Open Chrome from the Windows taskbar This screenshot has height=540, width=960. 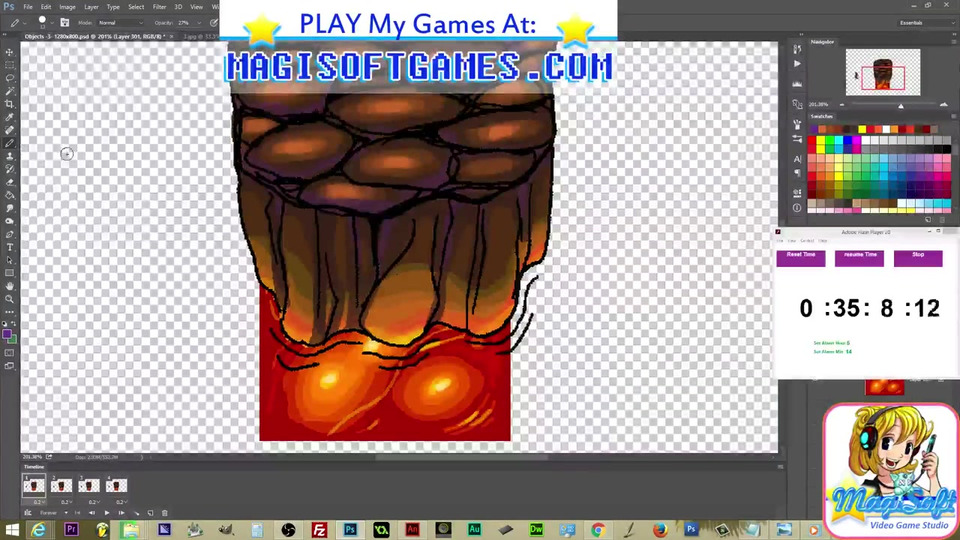click(x=598, y=530)
